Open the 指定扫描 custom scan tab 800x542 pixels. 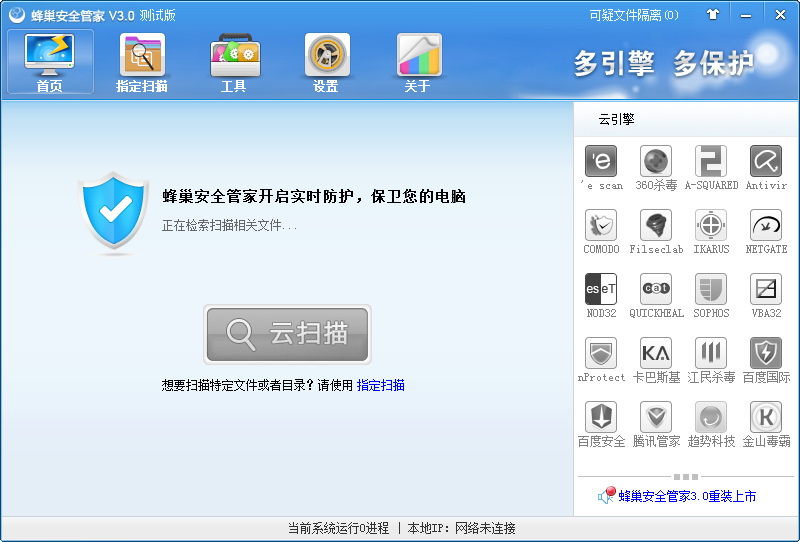pyautogui.click(x=142, y=62)
